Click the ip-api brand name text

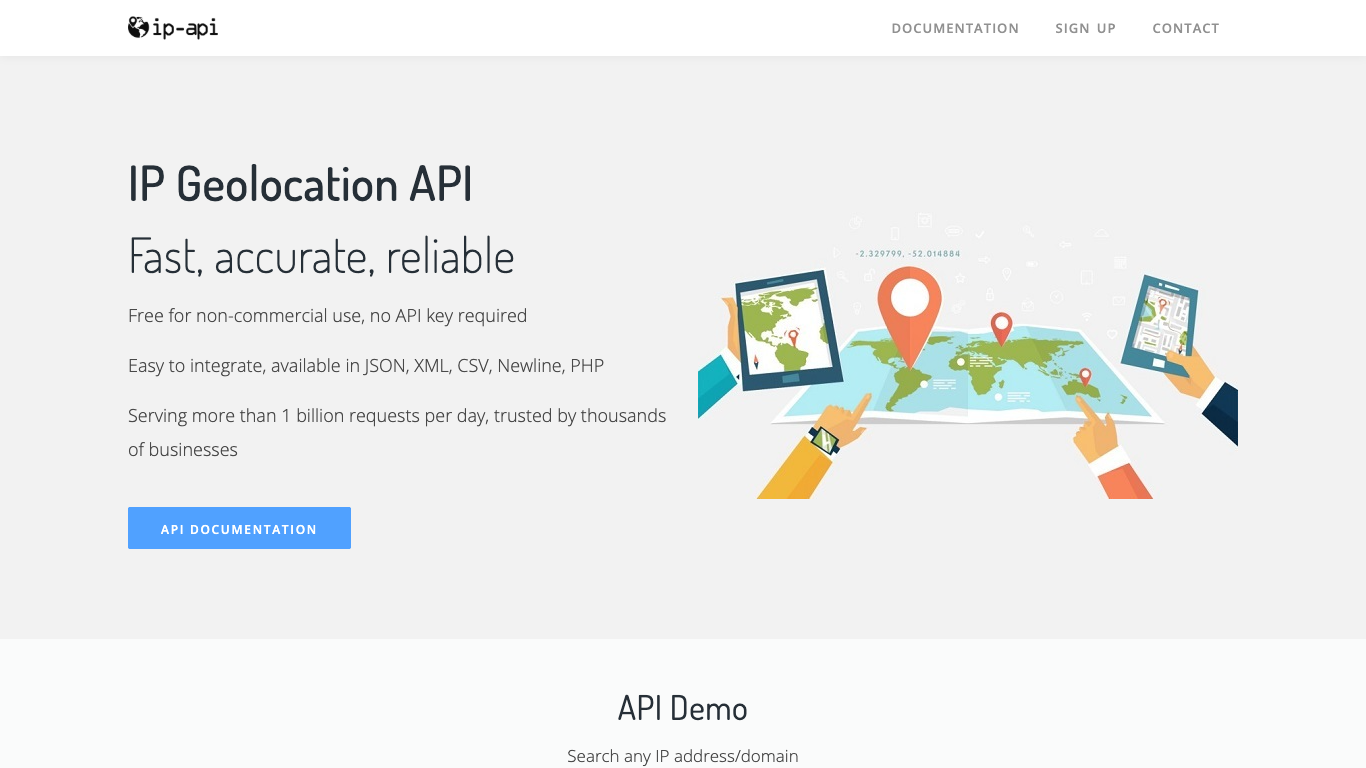click(x=185, y=28)
